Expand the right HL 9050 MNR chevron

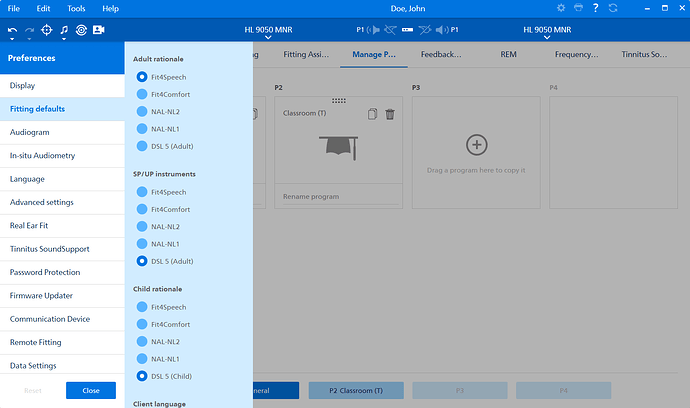[x=547, y=38]
